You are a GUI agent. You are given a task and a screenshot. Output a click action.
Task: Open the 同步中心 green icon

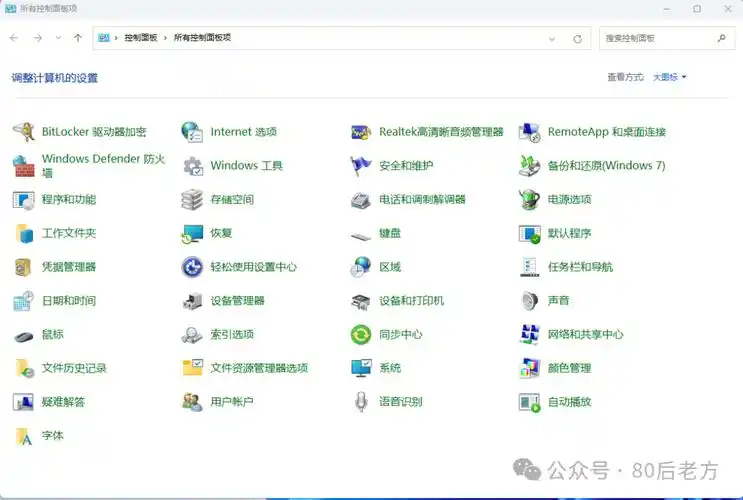[361, 334]
